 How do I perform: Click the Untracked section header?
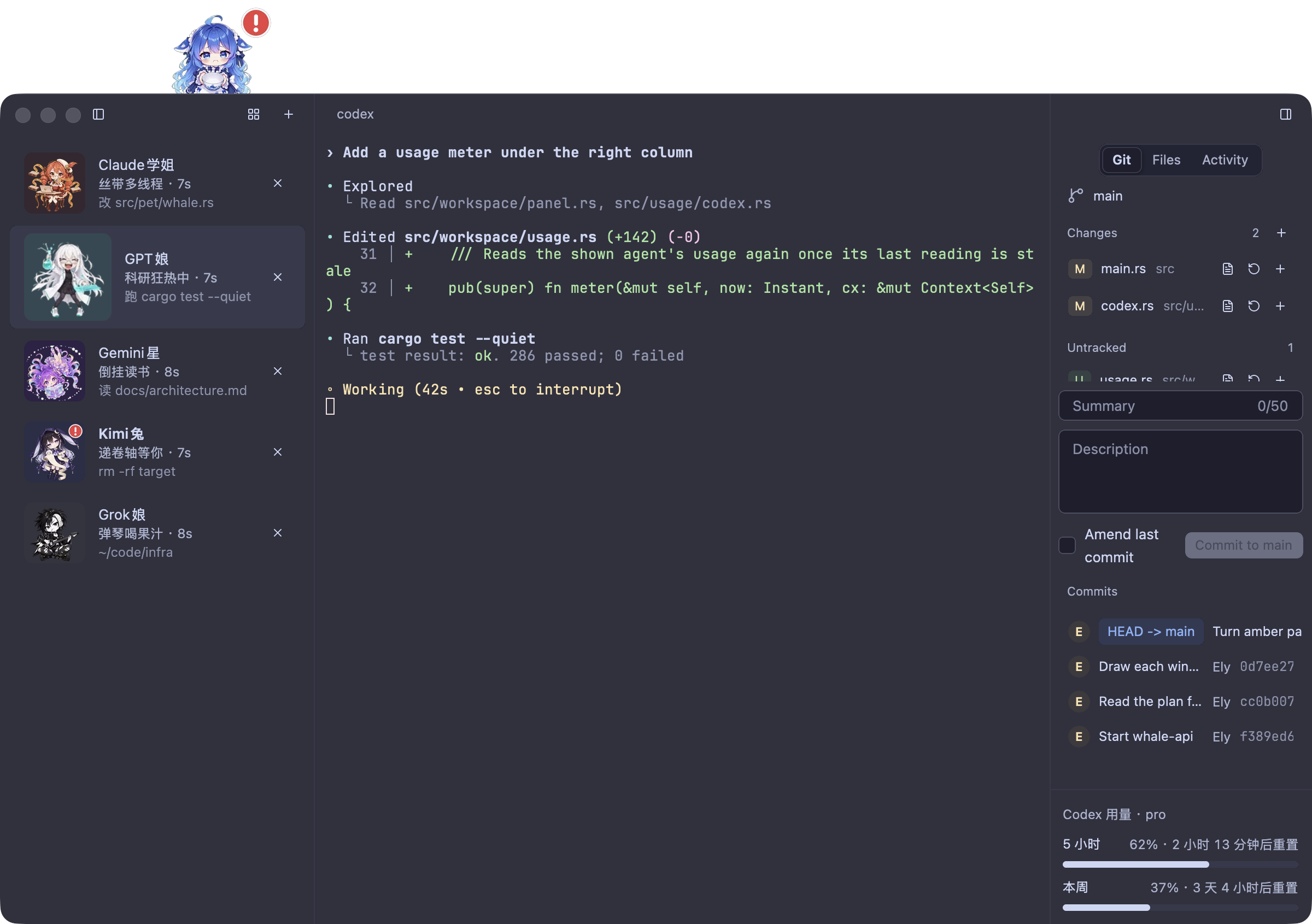tap(1096, 348)
